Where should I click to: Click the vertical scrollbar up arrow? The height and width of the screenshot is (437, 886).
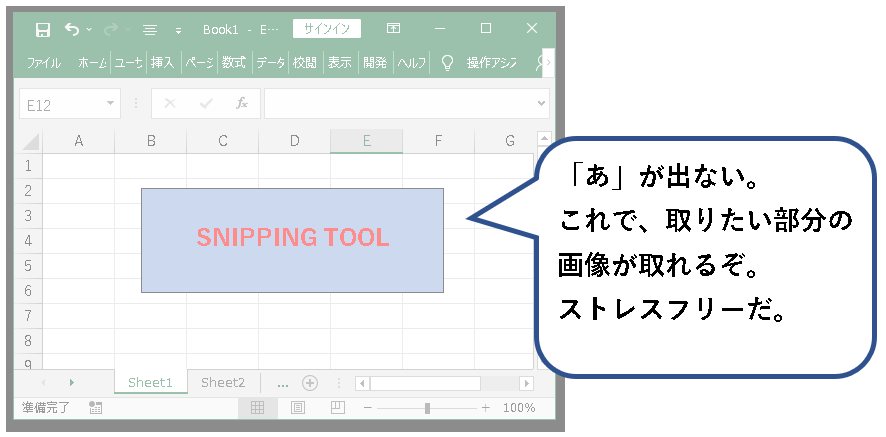click(x=544, y=138)
